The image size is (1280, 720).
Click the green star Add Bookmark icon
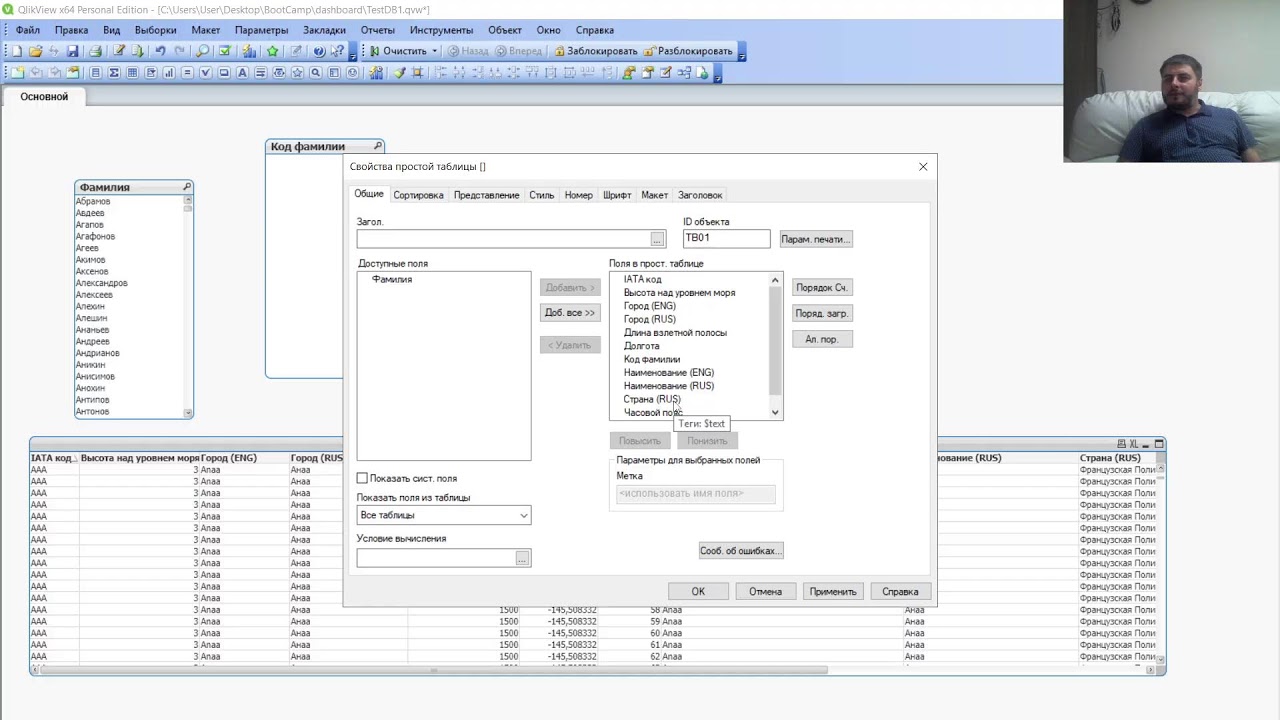[x=272, y=51]
